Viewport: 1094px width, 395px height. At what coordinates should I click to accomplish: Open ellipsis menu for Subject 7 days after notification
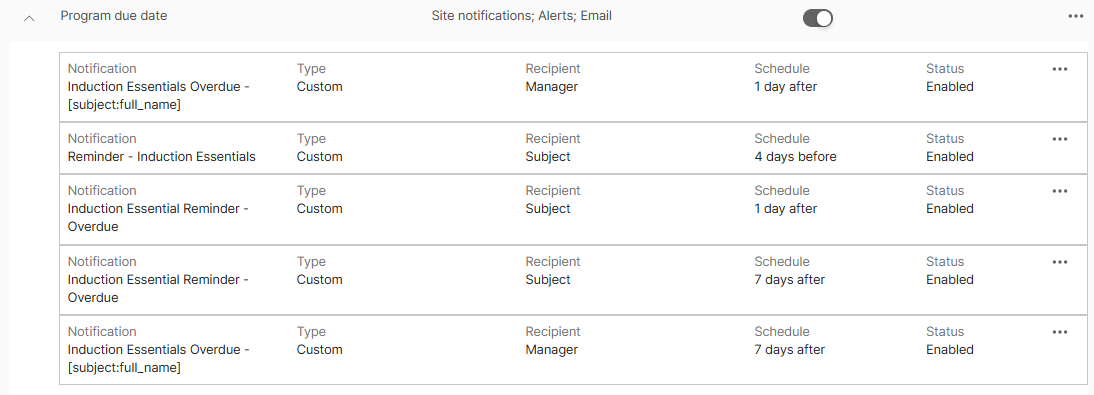point(1060,262)
